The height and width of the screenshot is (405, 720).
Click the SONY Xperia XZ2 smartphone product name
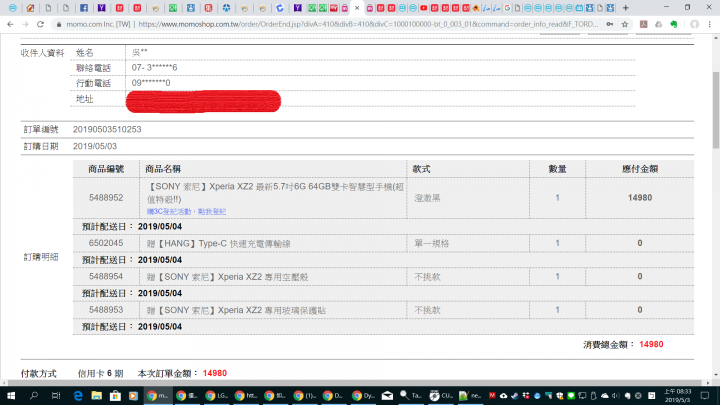coord(276,193)
